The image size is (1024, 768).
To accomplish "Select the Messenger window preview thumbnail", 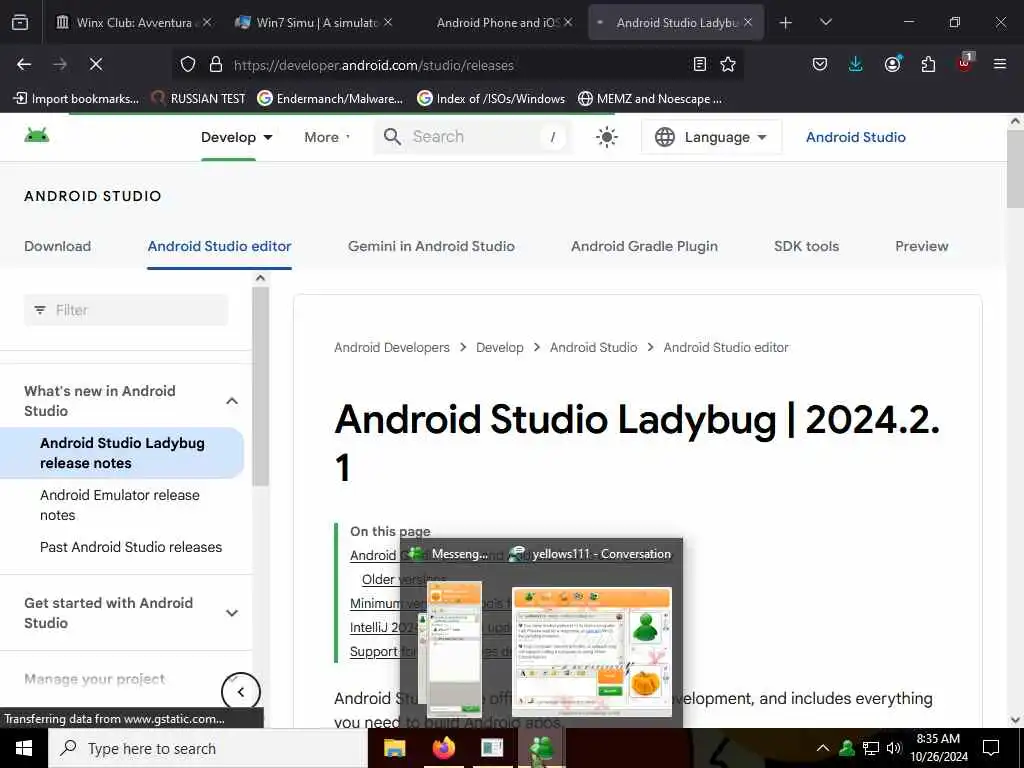I will pyautogui.click(x=454, y=650).
